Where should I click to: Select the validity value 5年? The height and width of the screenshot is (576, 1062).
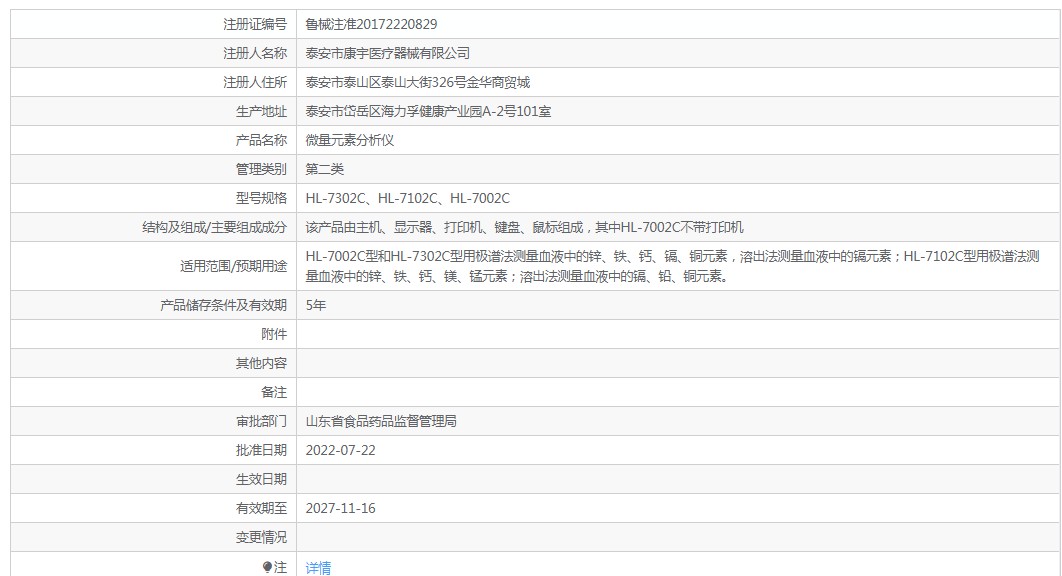[x=316, y=306]
